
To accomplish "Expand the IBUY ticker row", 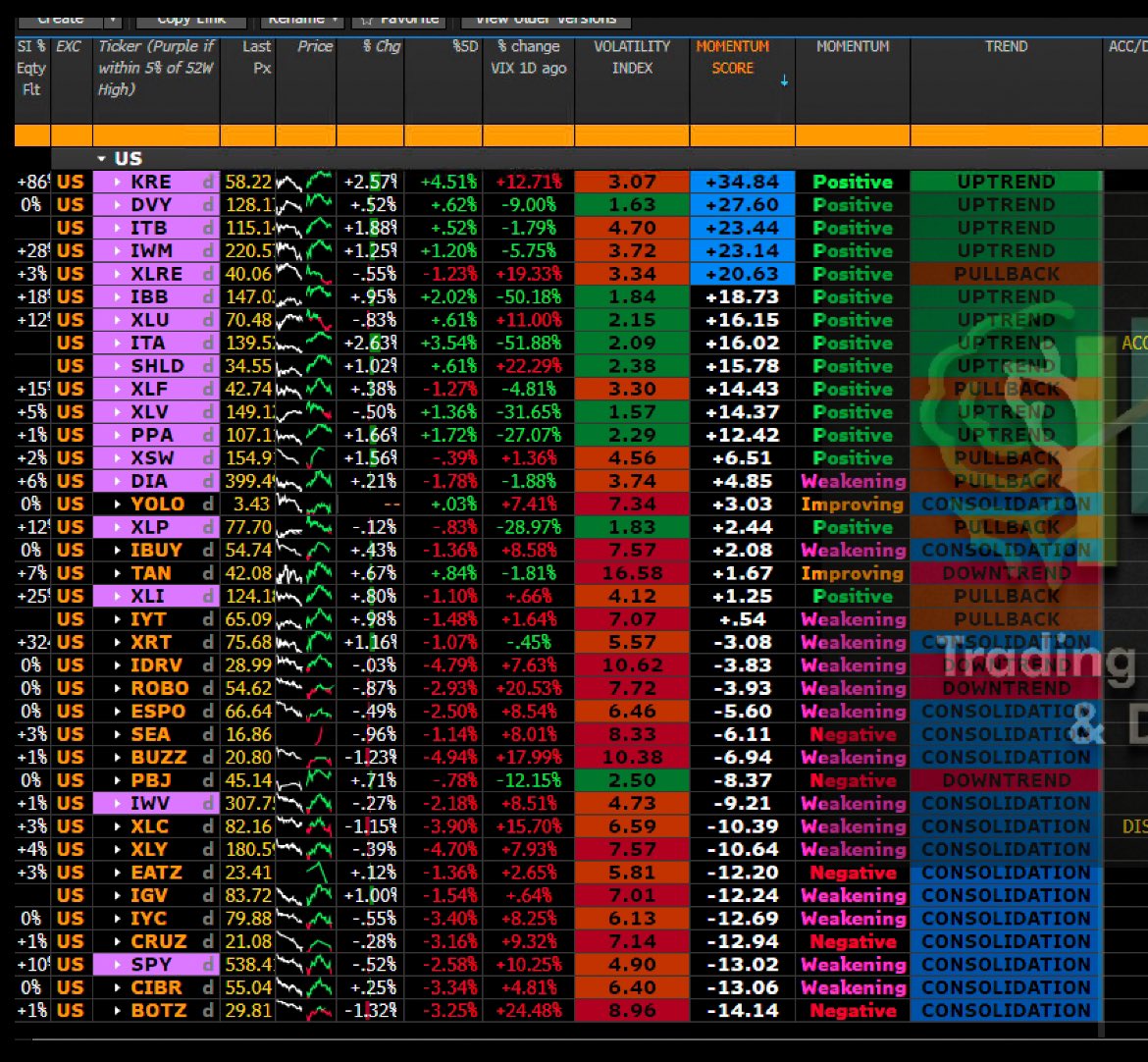I will pos(117,550).
